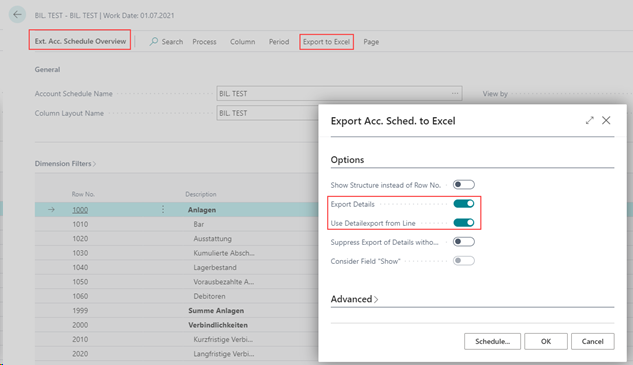Click the Description column header
This screenshot has width=633, height=365.
(x=201, y=194)
